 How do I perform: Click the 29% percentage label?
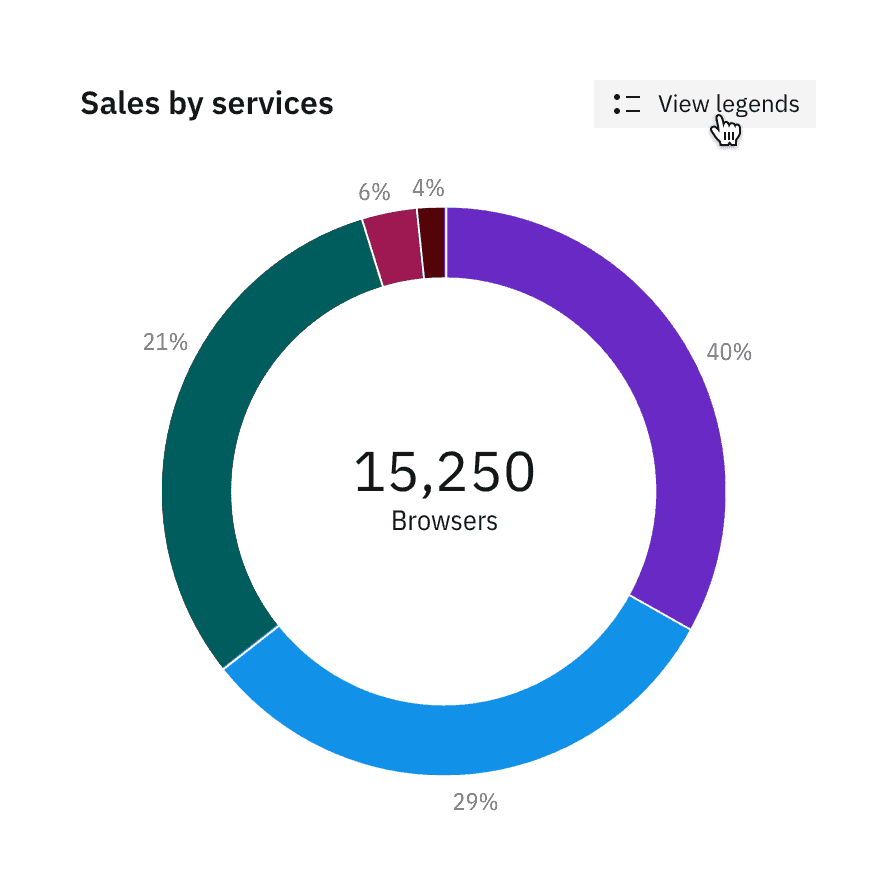(x=475, y=802)
